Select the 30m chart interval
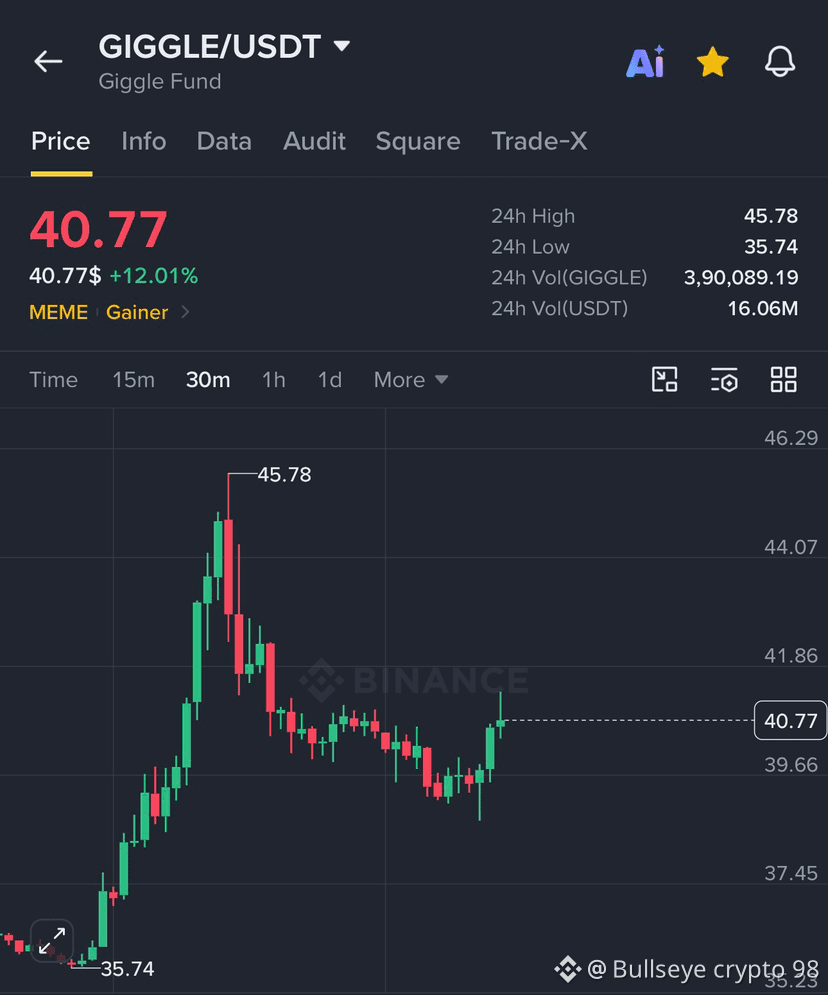828x995 pixels. pyautogui.click(x=207, y=379)
